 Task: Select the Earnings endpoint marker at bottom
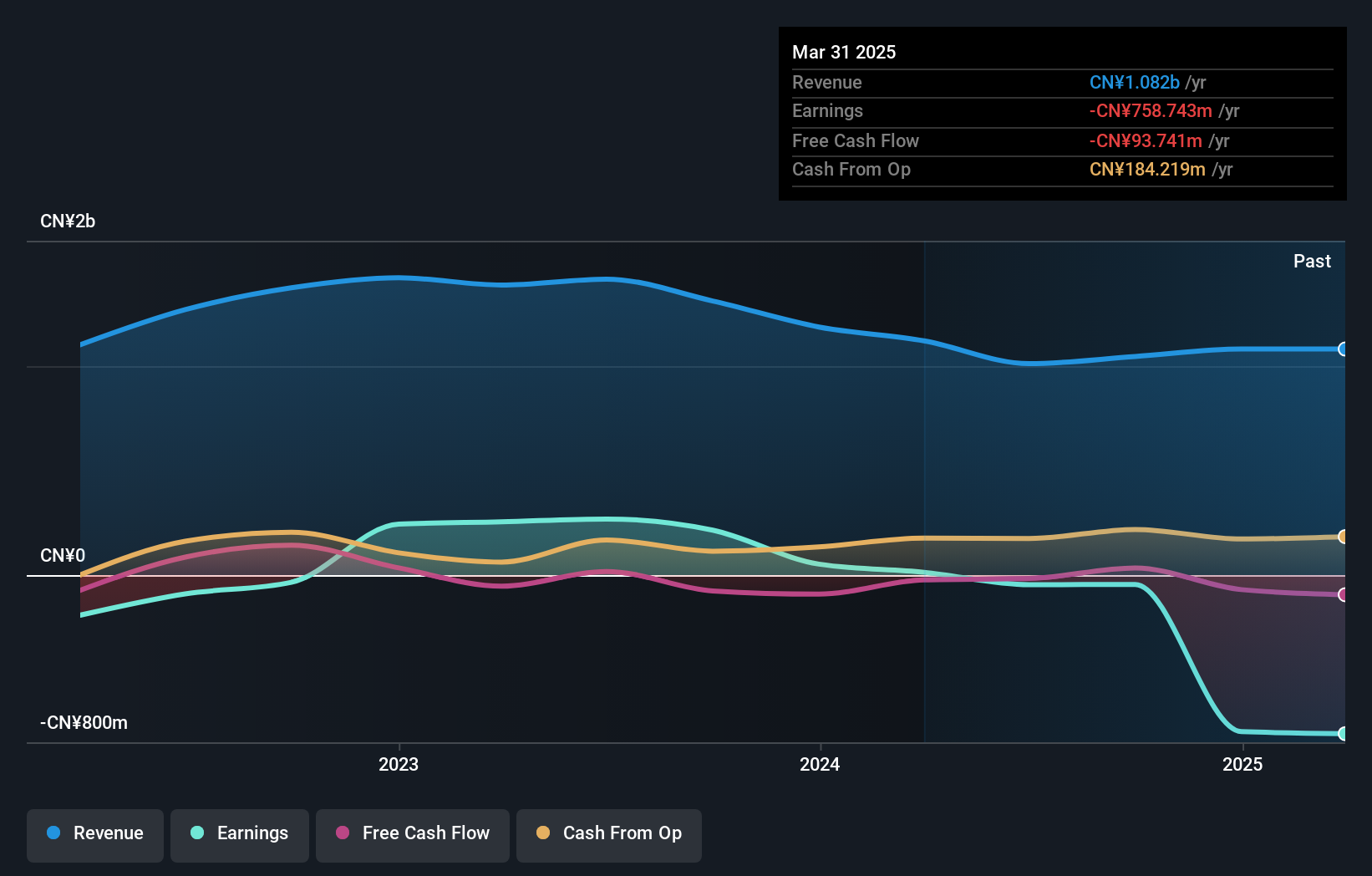point(1343,734)
